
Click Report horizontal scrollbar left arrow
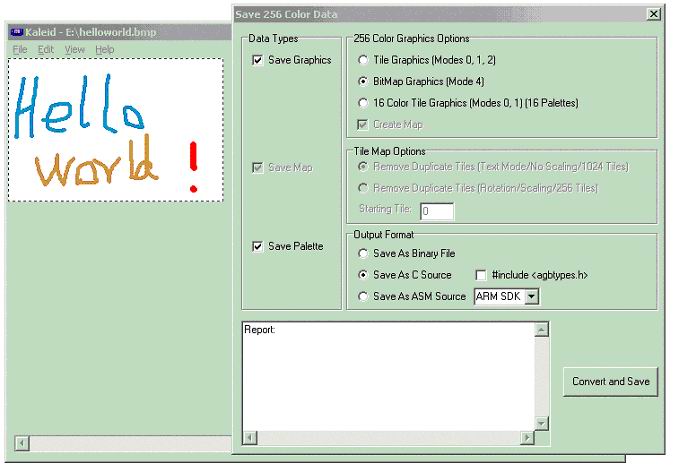tap(249, 438)
